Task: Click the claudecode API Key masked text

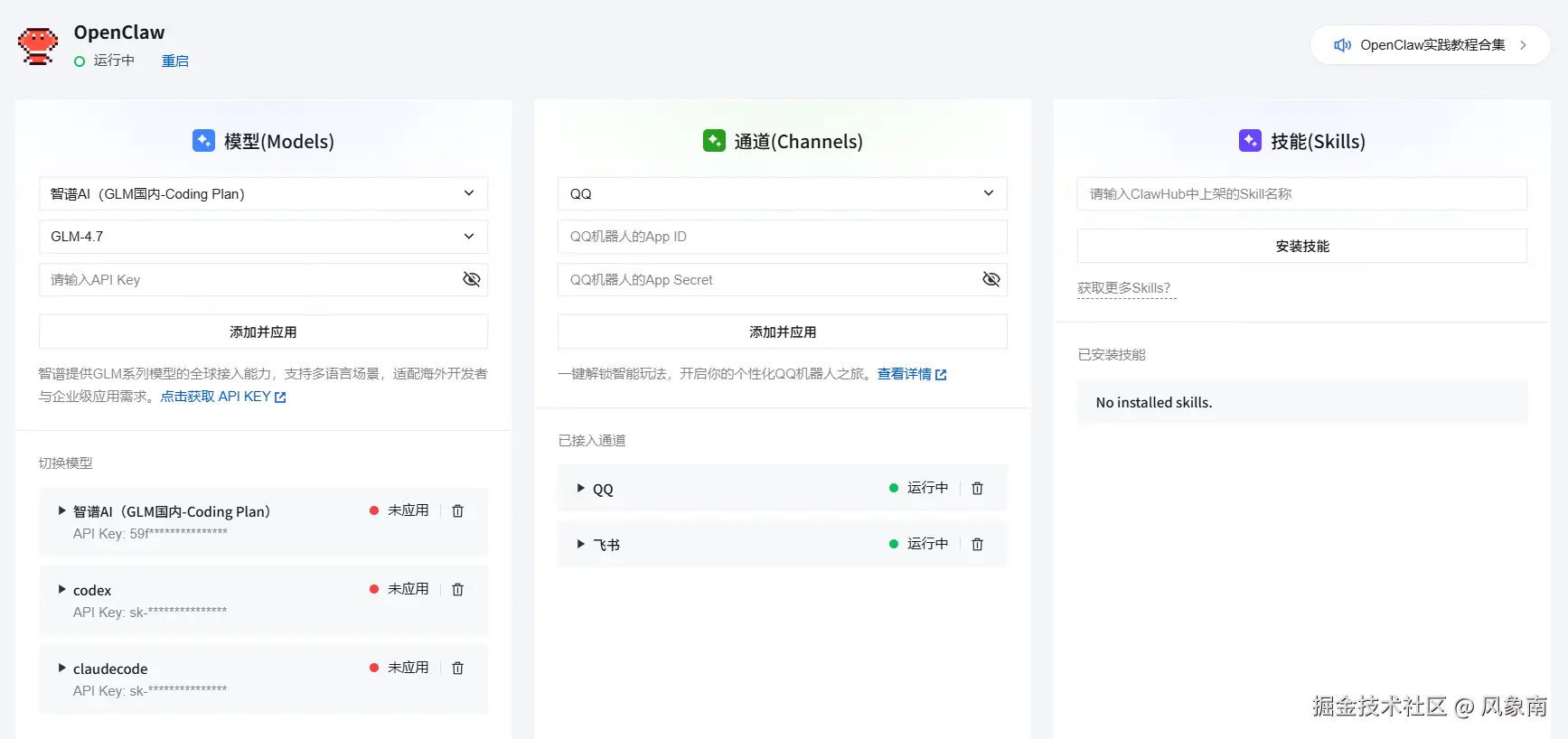Action: coord(150,691)
